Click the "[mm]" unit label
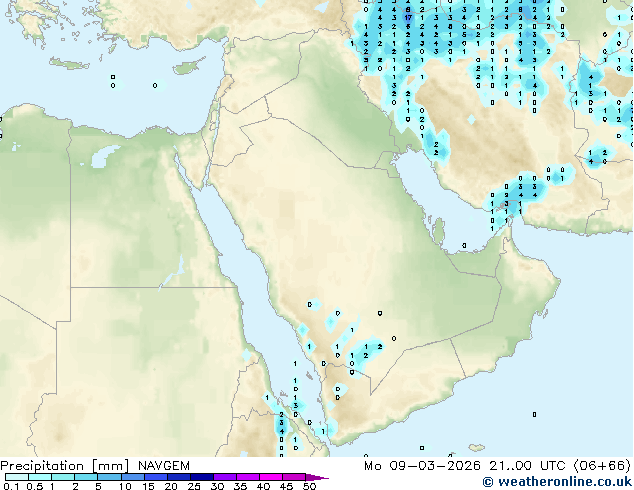Viewport: 634px width, 490px height. click(x=110, y=466)
